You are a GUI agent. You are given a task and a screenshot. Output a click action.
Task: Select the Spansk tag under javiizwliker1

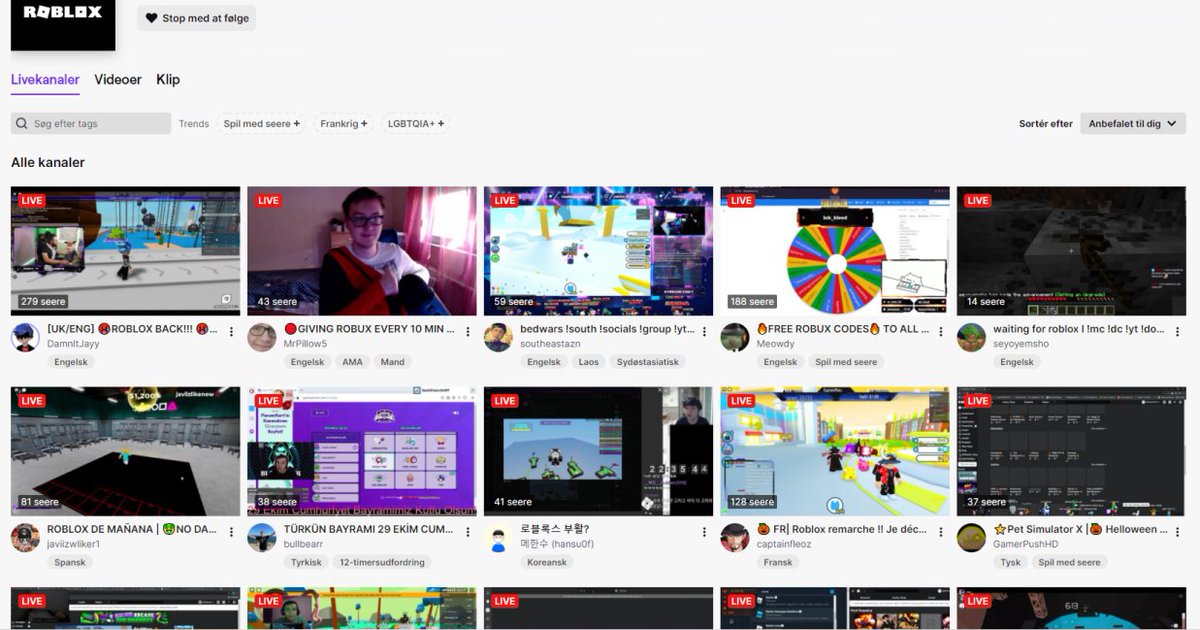pos(70,562)
